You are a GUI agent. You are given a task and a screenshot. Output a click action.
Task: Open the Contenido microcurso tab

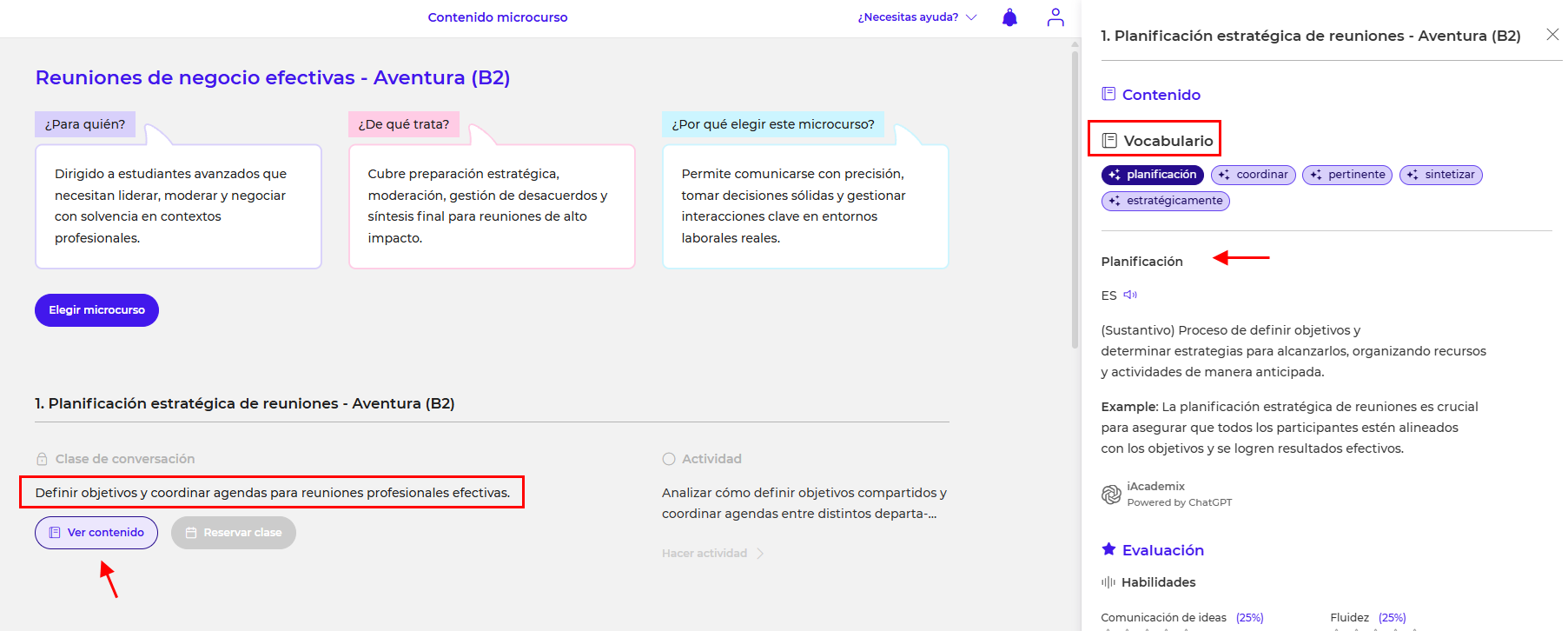pos(498,17)
